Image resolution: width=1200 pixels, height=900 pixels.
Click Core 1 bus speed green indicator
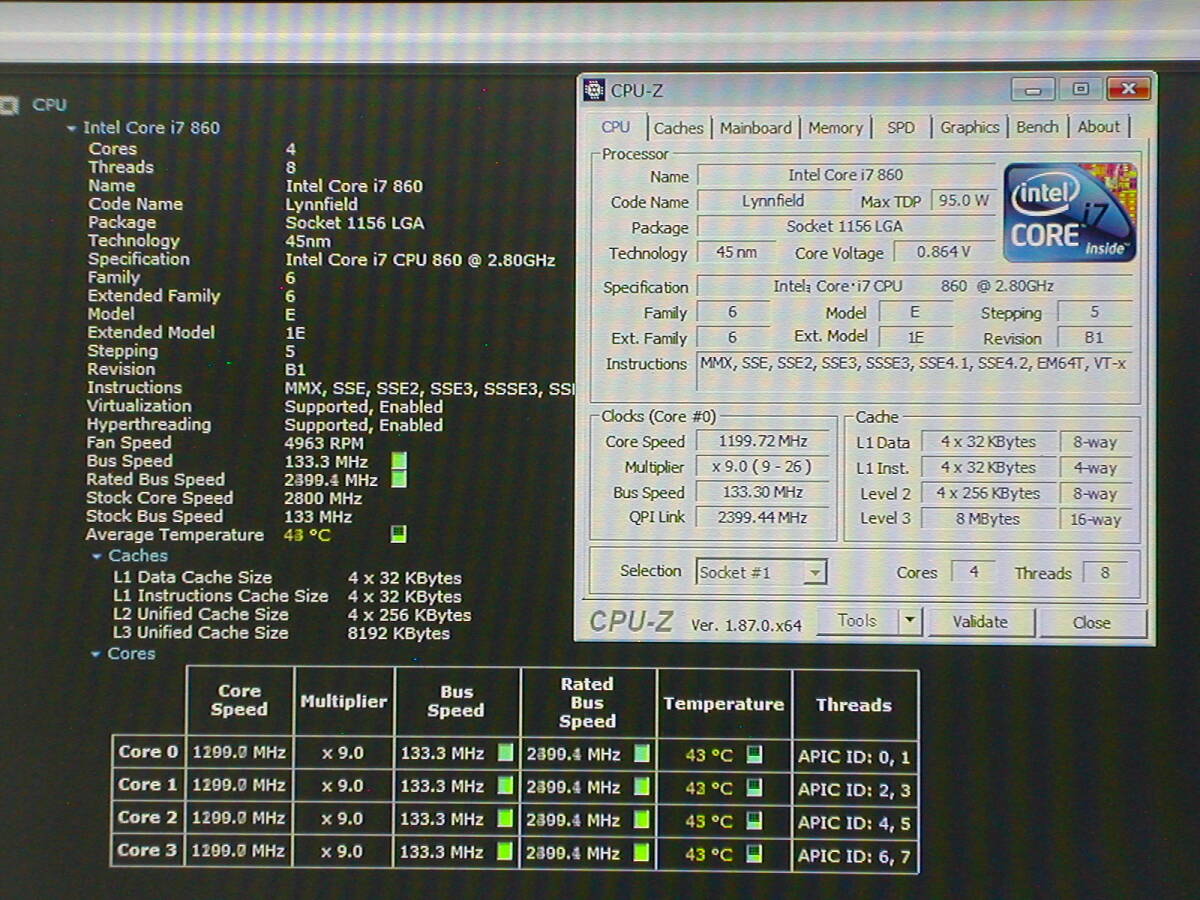(x=506, y=786)
